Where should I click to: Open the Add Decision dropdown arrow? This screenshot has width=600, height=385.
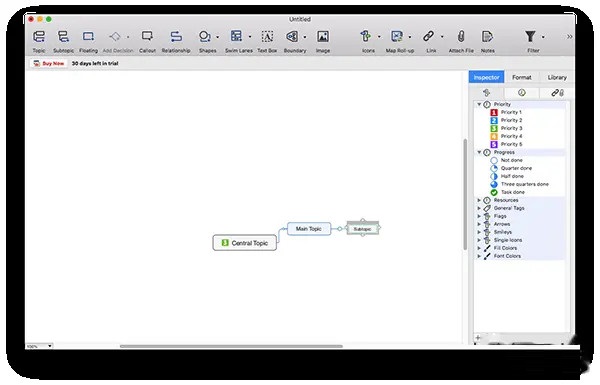(x=128, y=37)
